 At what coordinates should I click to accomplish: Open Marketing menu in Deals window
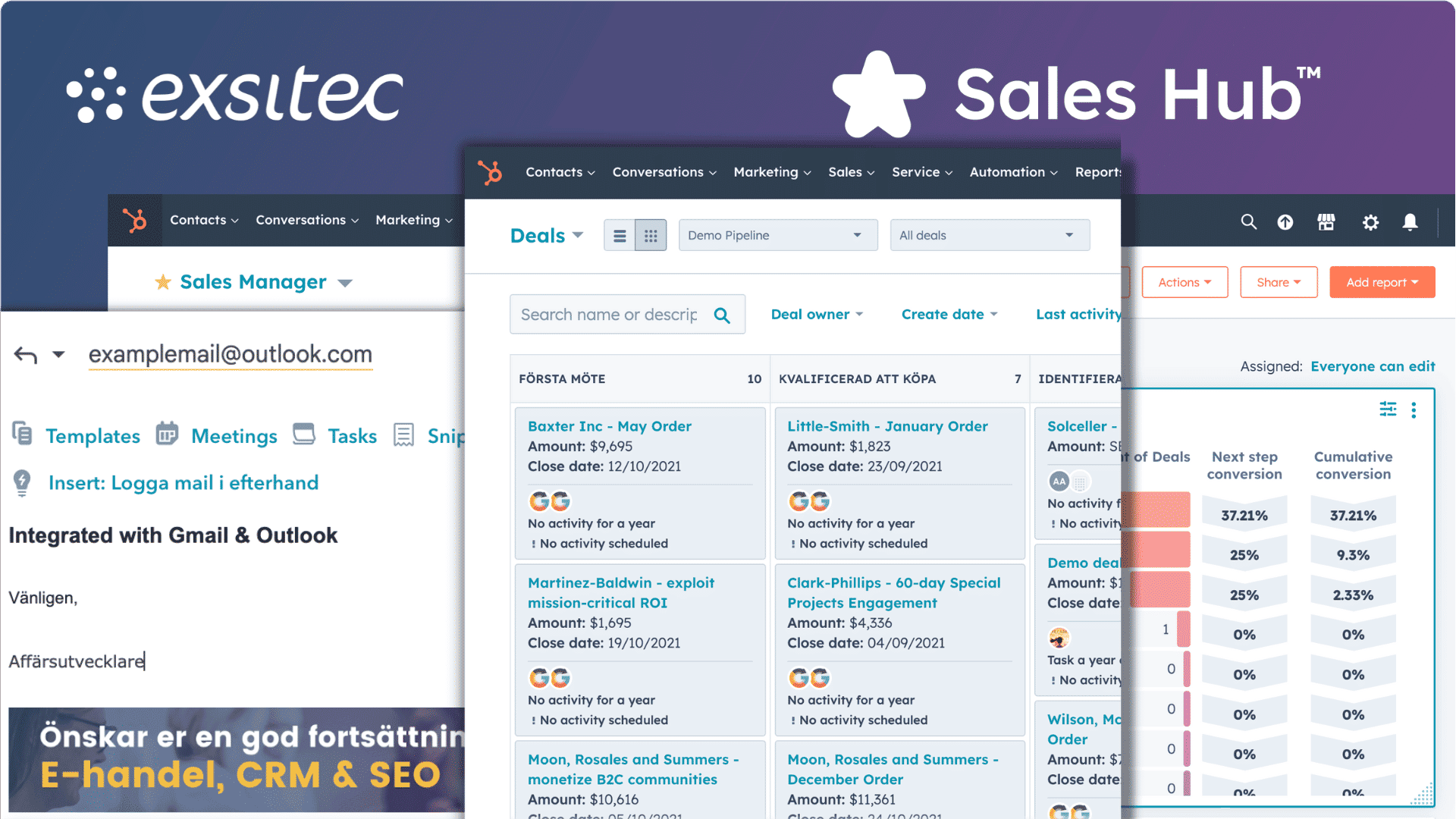click(x=772, y=172)
